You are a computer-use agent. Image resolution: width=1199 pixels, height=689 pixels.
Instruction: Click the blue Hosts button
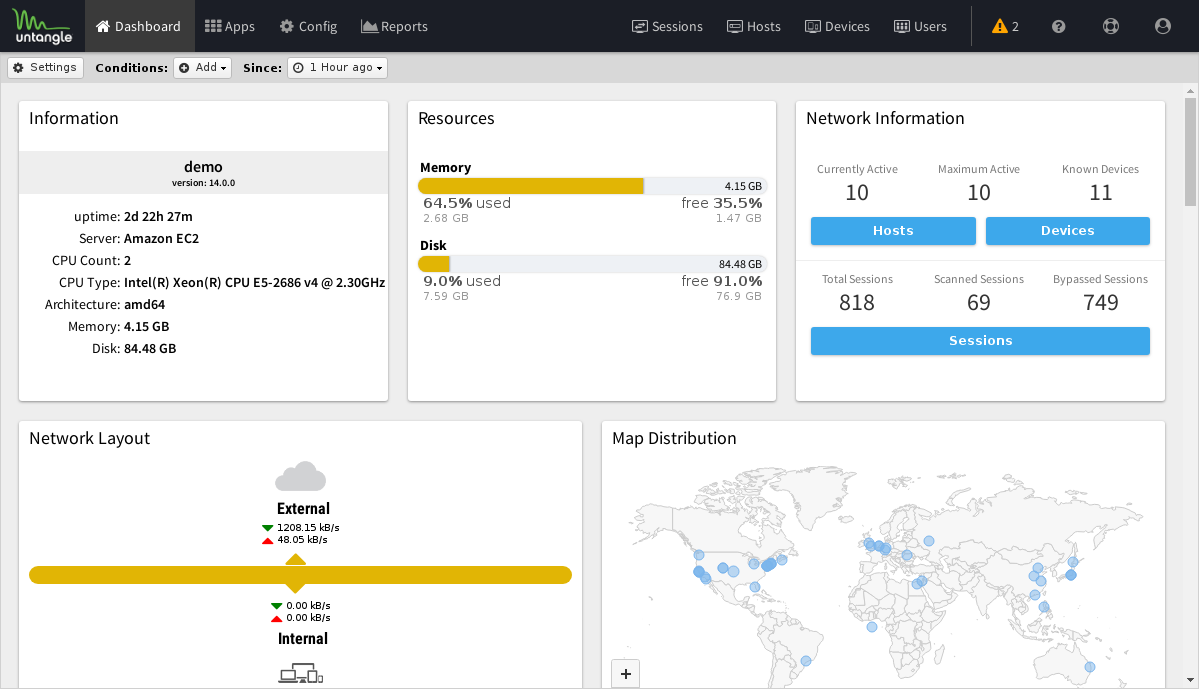coord(893,231)
